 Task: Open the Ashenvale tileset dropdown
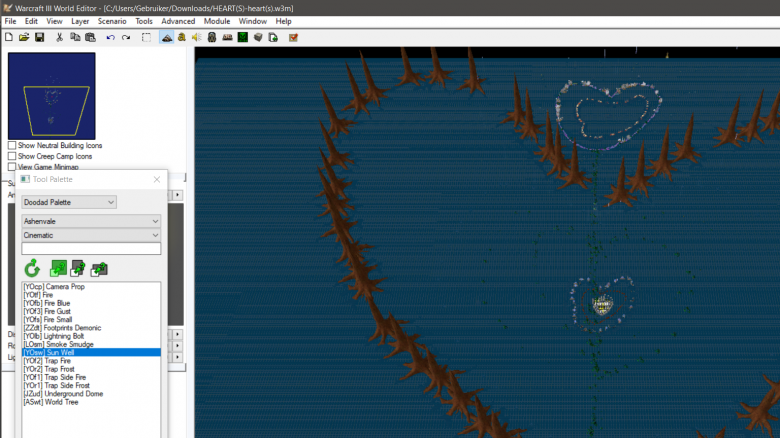tap(91, 221)
